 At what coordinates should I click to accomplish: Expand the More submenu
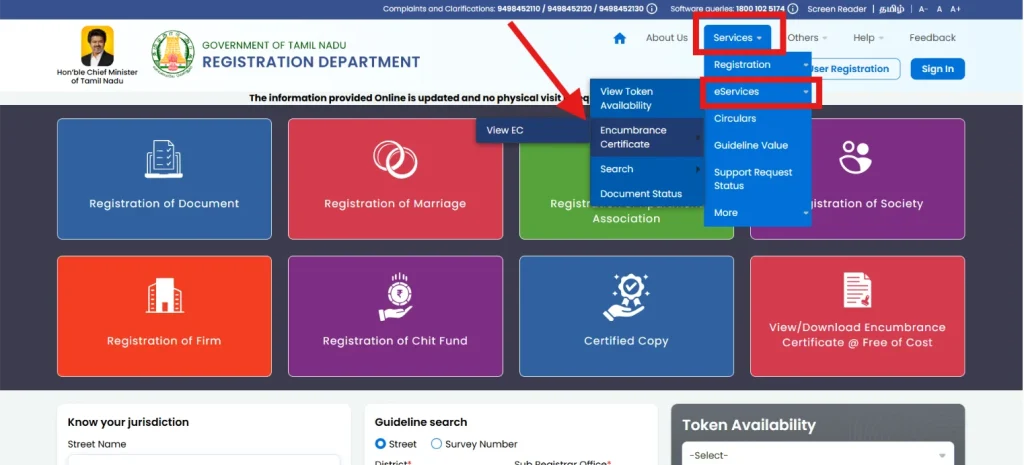tap(758, 213)
